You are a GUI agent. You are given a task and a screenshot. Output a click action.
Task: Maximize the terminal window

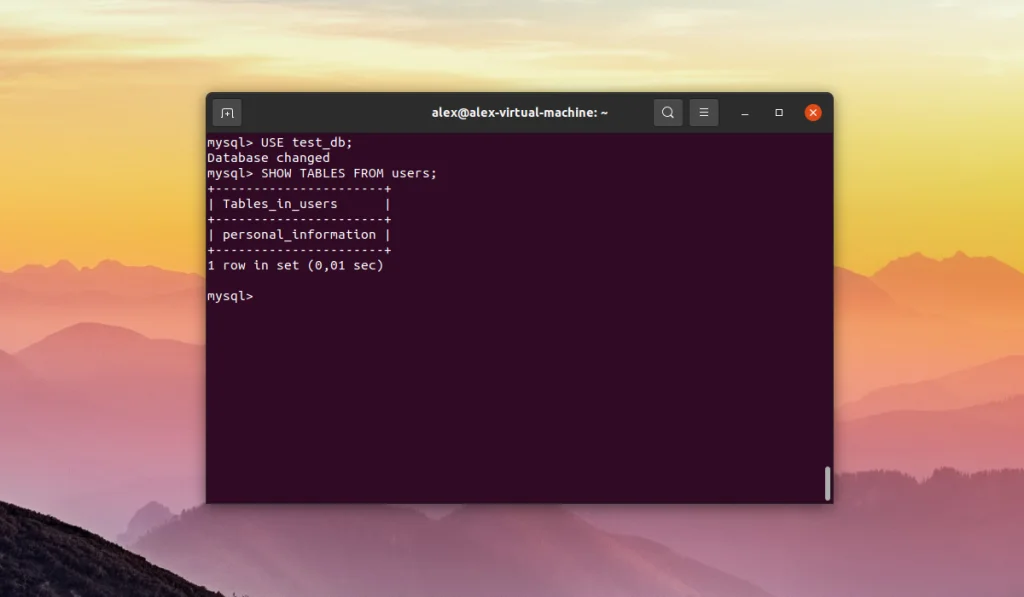[x=779, y=112]
